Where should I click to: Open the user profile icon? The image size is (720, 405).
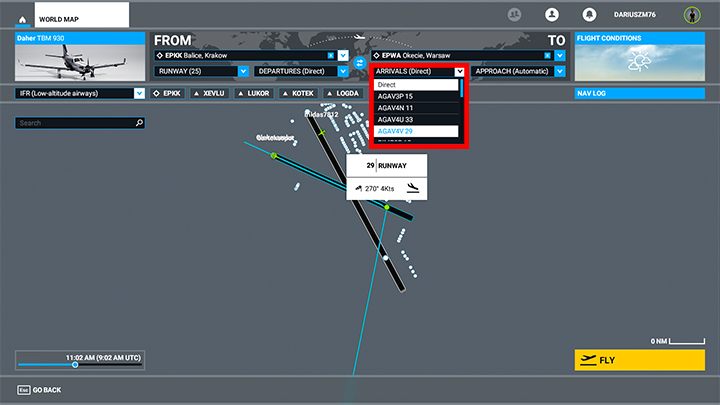tap(551, 15)
